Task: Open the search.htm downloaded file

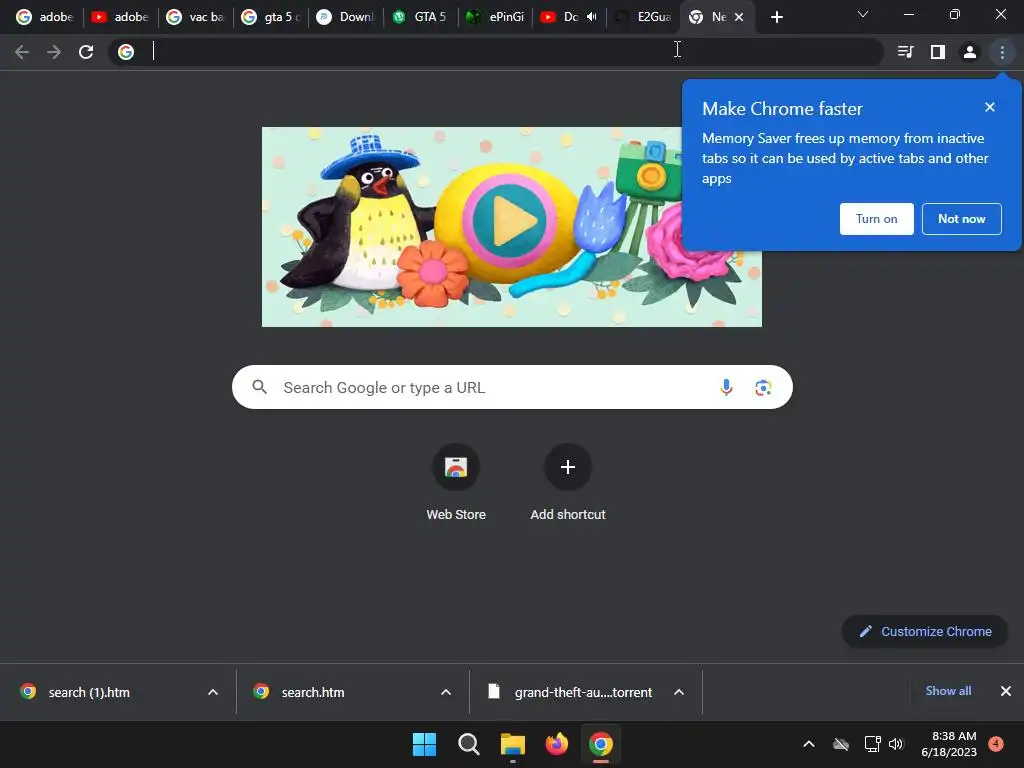Action: 313,692
